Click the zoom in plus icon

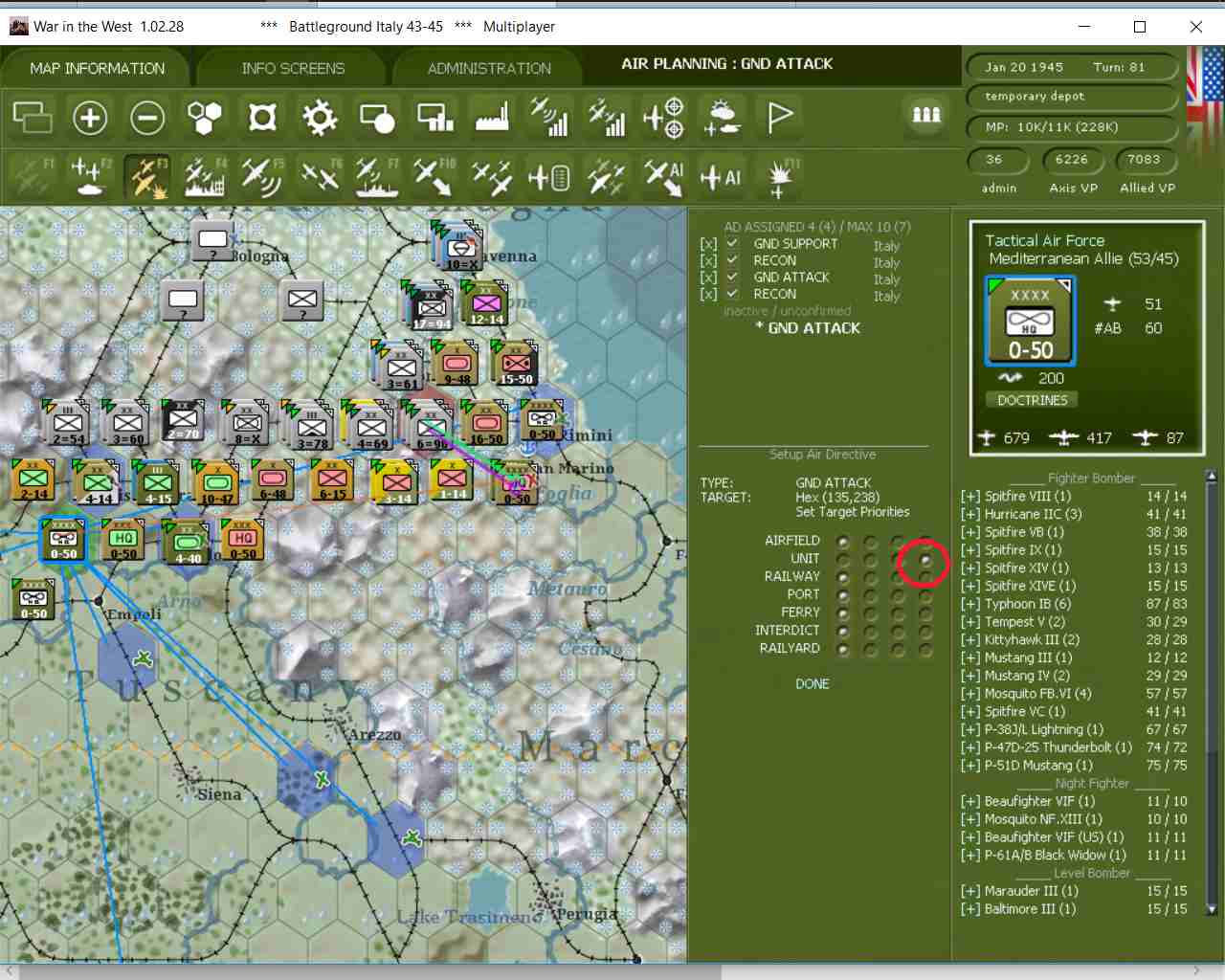pos(90,118)
